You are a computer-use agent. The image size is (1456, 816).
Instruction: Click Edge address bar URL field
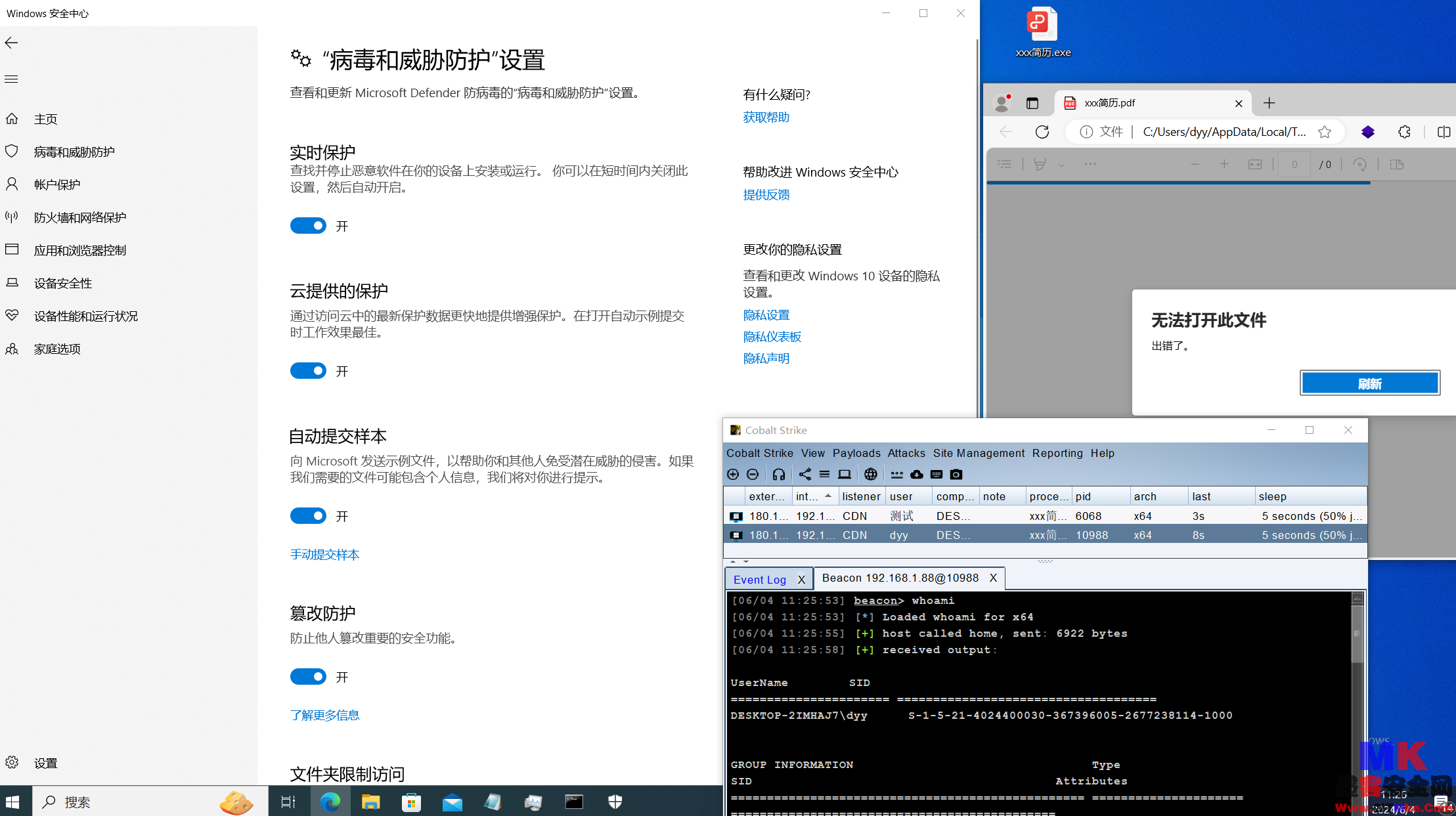pos(1225,132)
